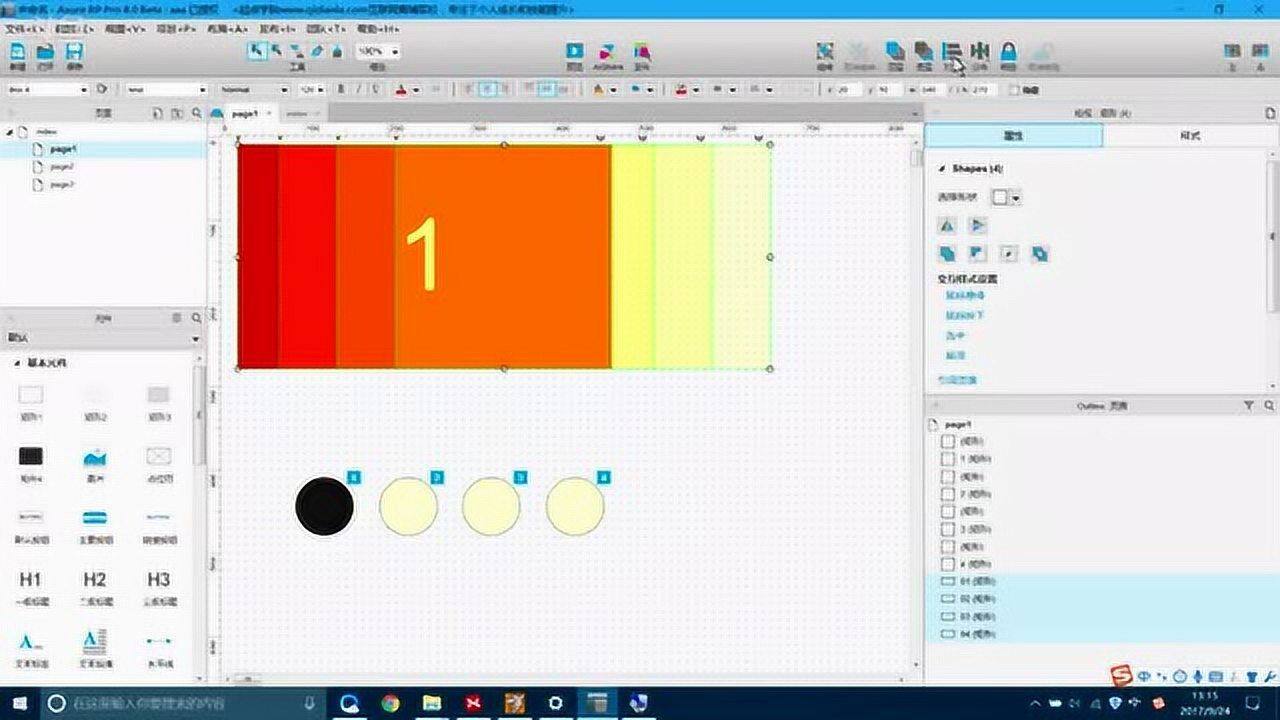Select the Pen drawing tool
This screenshot has width=1280, height=720.
(317, 51)
